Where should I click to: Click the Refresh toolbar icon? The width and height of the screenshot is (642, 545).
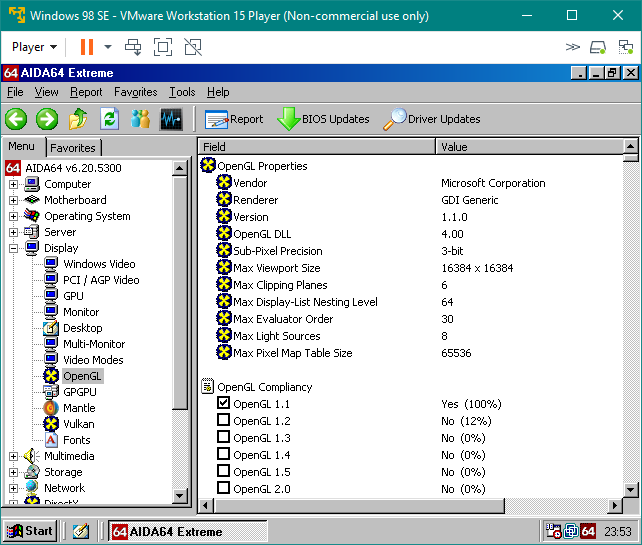pos(109,119)
